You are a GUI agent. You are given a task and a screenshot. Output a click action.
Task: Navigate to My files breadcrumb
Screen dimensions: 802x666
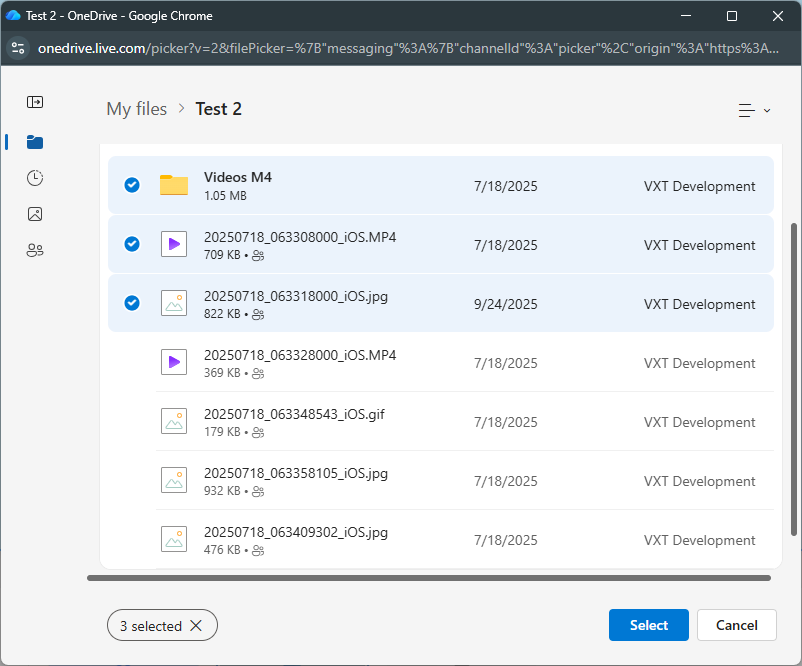136,109
